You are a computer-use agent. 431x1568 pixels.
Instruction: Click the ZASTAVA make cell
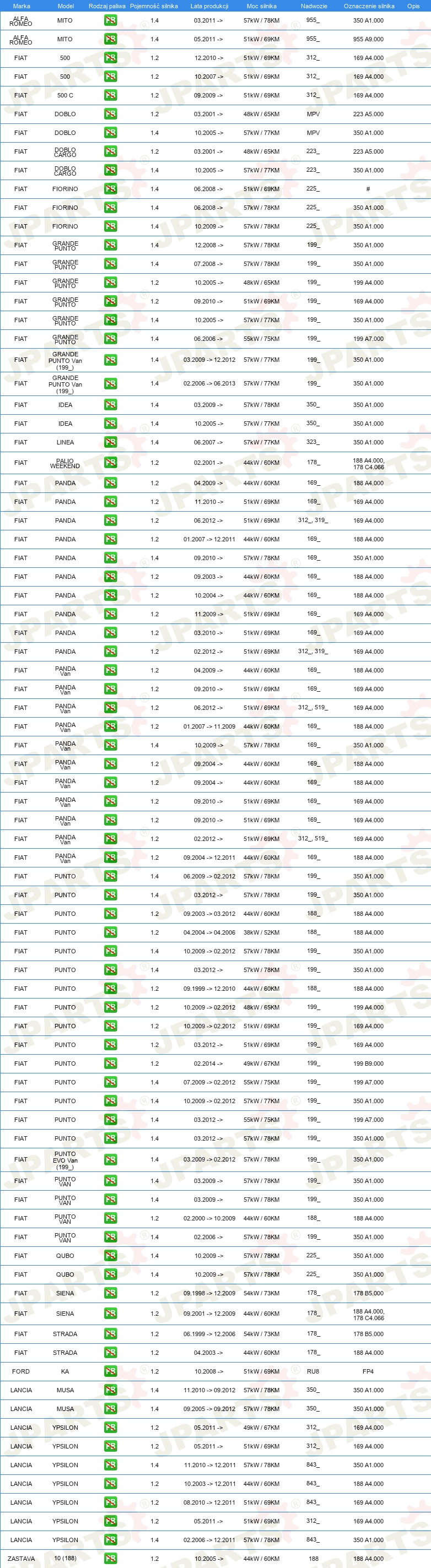(x=21, y=1559)
